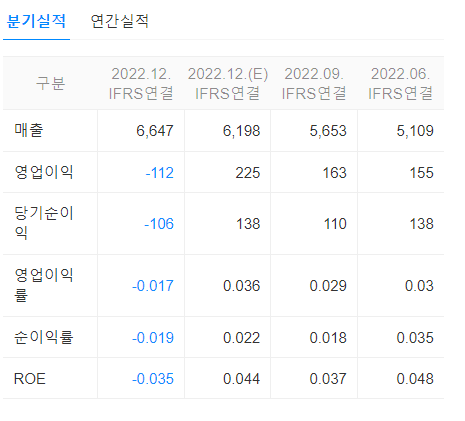Select the 0.044 ROE value
465x421 pixels.
click(241, 379)
